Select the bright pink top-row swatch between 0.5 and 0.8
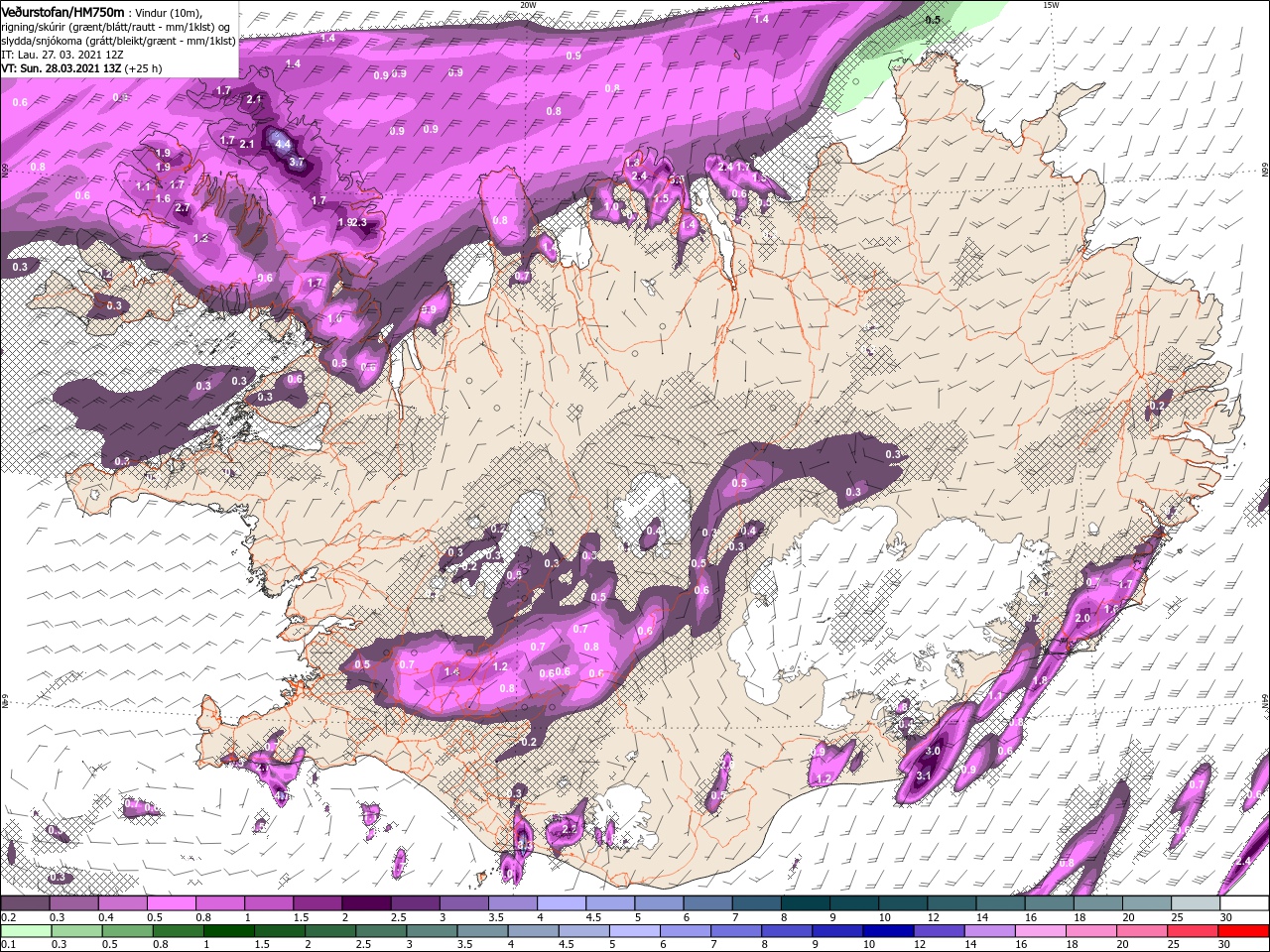Image resolution: width=1270 pixels, height=952 pixels. click(171, 903)
